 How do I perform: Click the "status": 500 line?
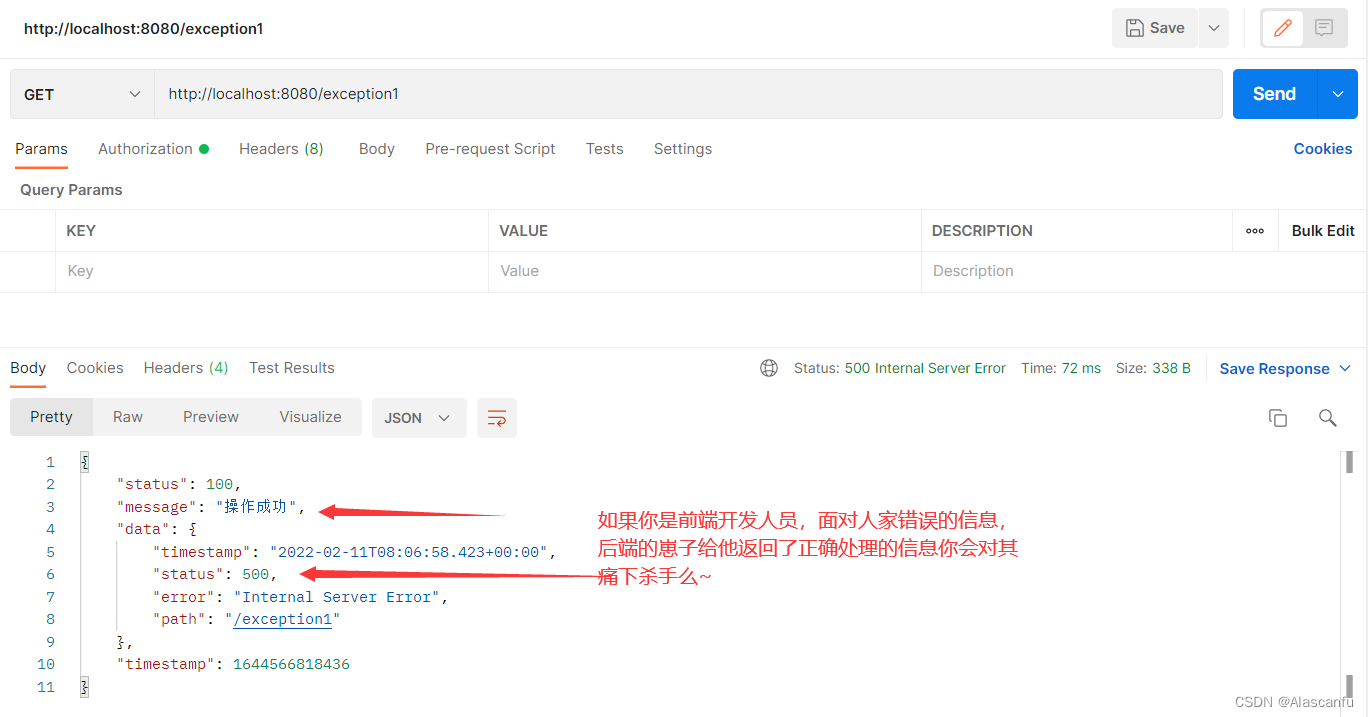(214, 574)
